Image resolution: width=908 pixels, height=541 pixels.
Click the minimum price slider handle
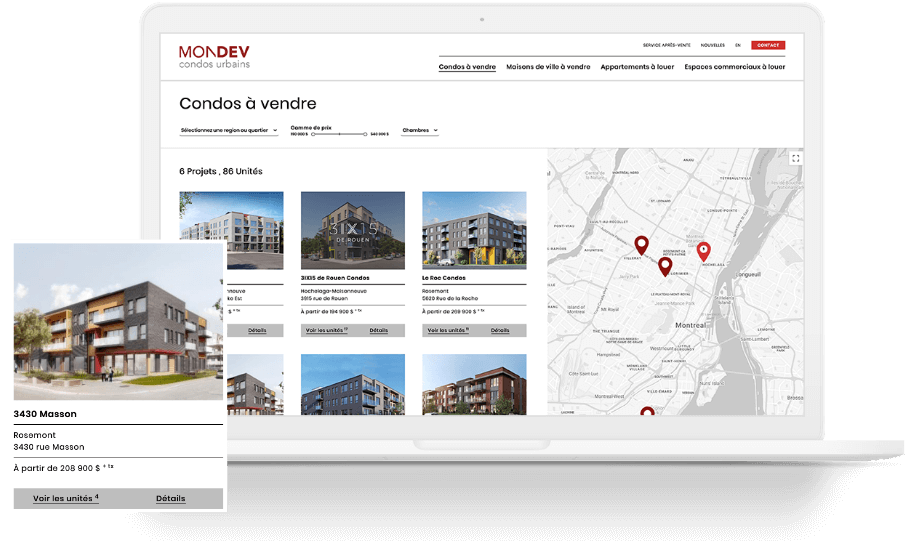313,134
